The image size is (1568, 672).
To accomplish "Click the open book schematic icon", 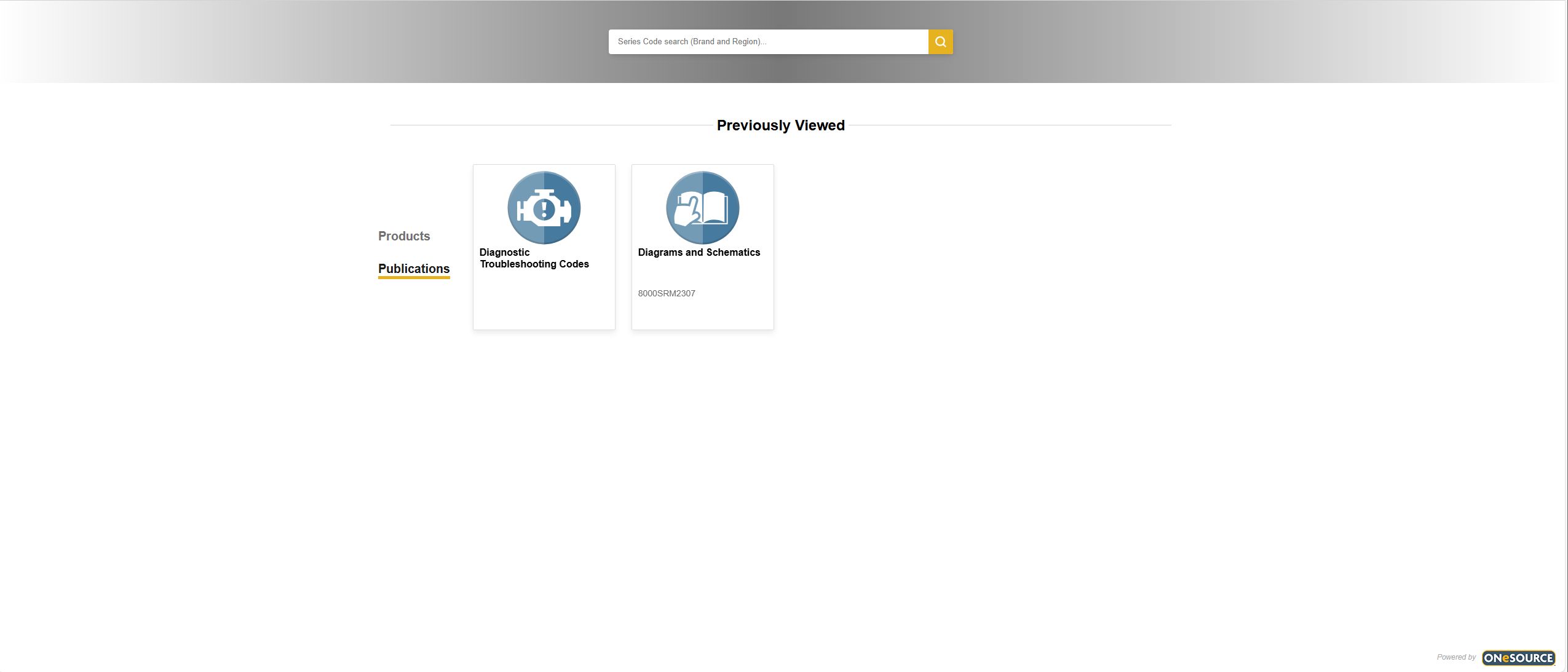I will point(702,208).
